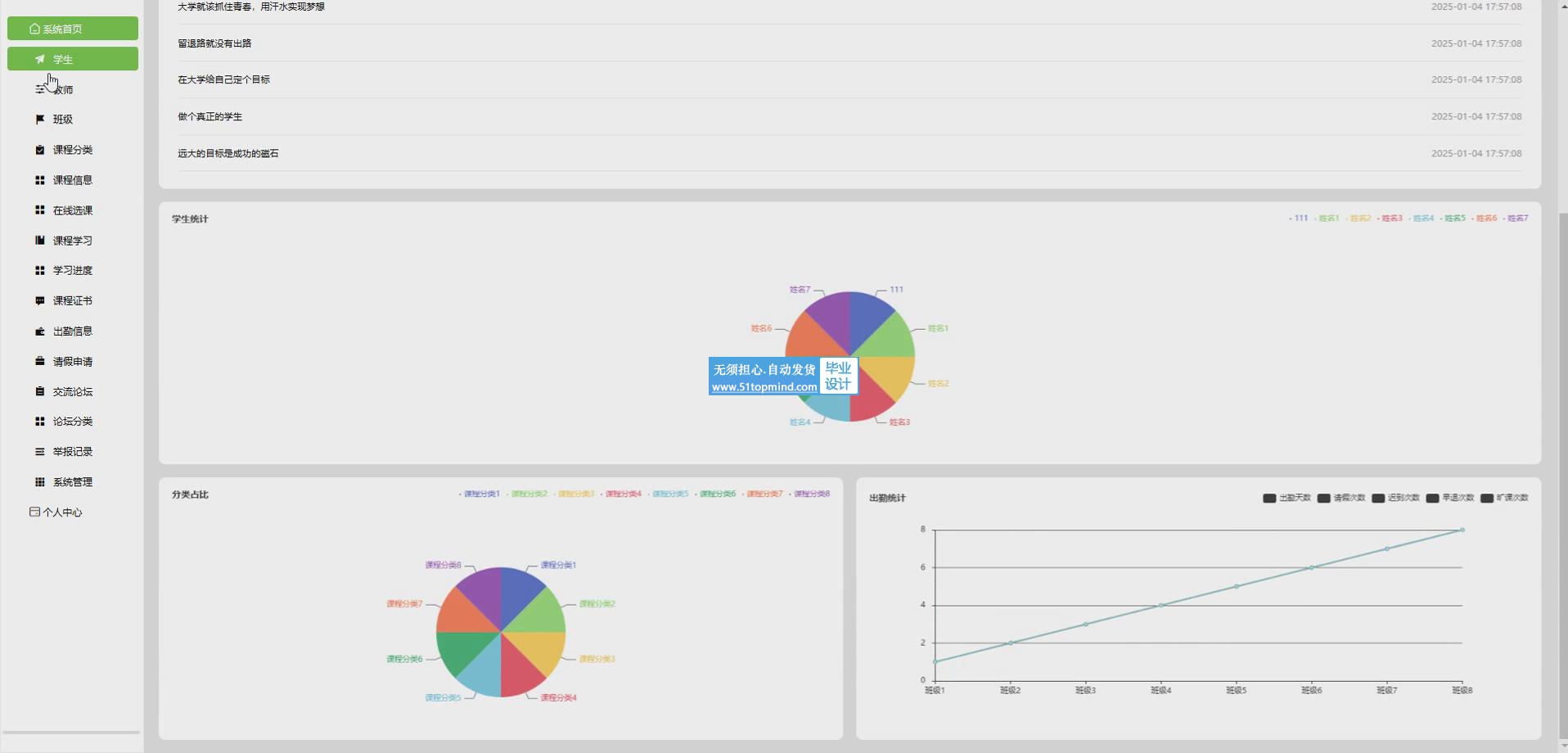Open the announcement 远大的目标是成功的磁石
This screenshot has width=1568, height=753.
pos(228,154)
